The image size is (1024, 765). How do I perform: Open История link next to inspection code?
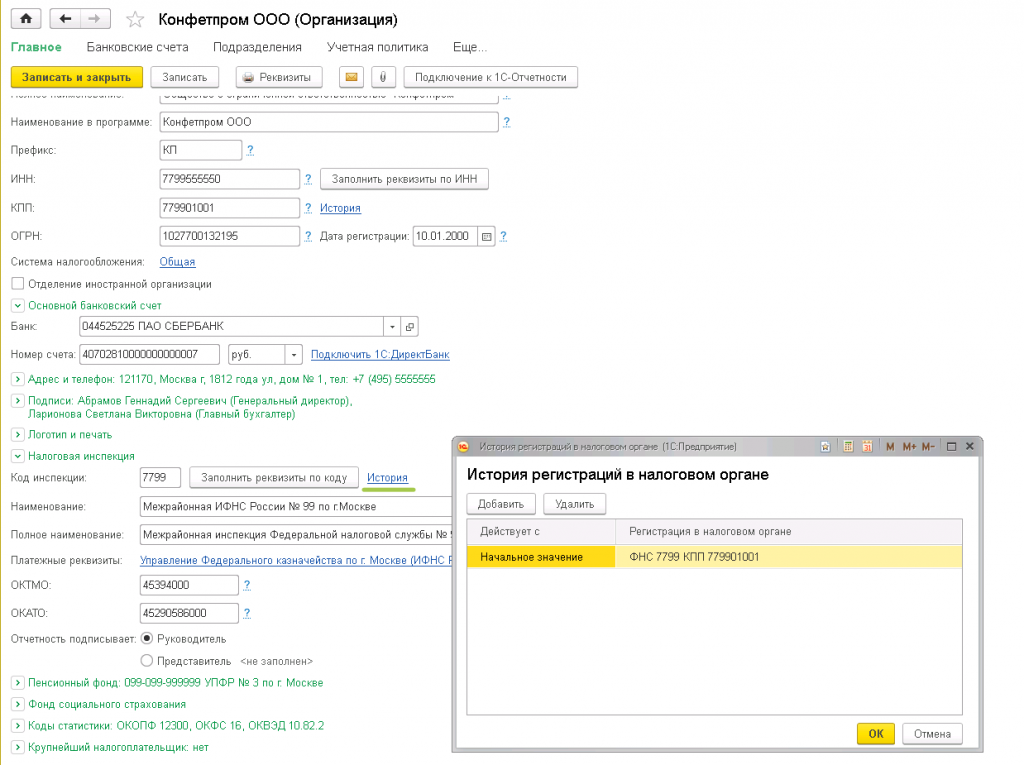[x=387, y=478]
